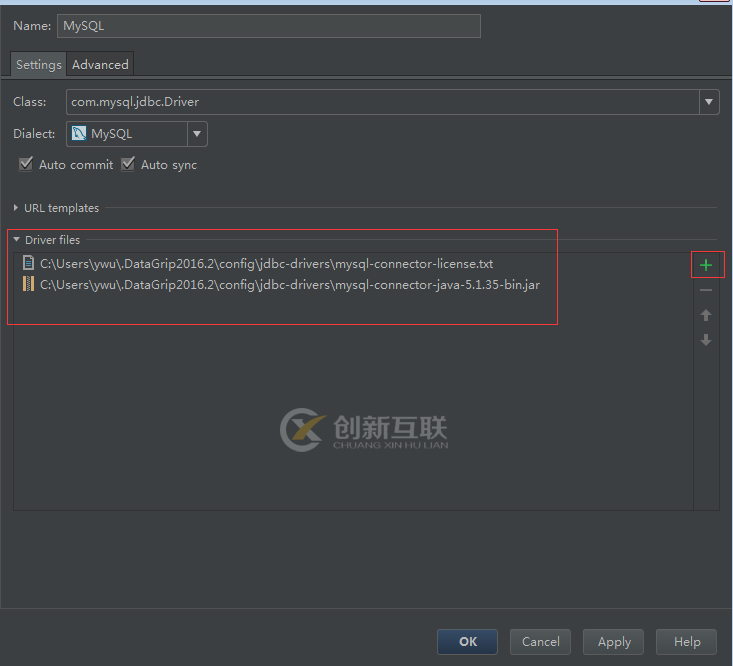The image size is (733, 666).
Task: Click the jar archive icon of connector row
Action: (x=29, y=284)
